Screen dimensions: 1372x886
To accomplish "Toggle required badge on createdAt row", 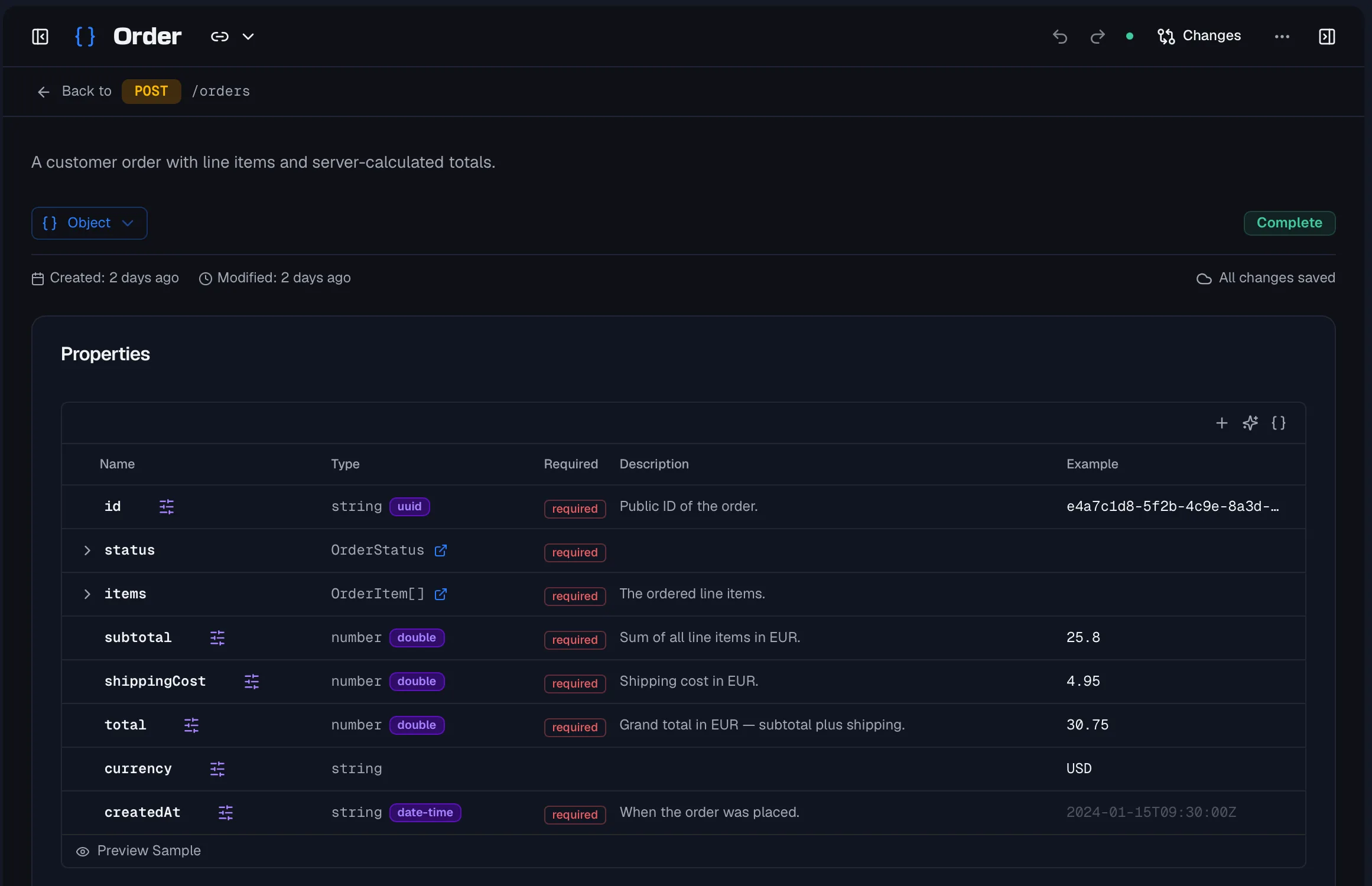I will tap(575, 815).
